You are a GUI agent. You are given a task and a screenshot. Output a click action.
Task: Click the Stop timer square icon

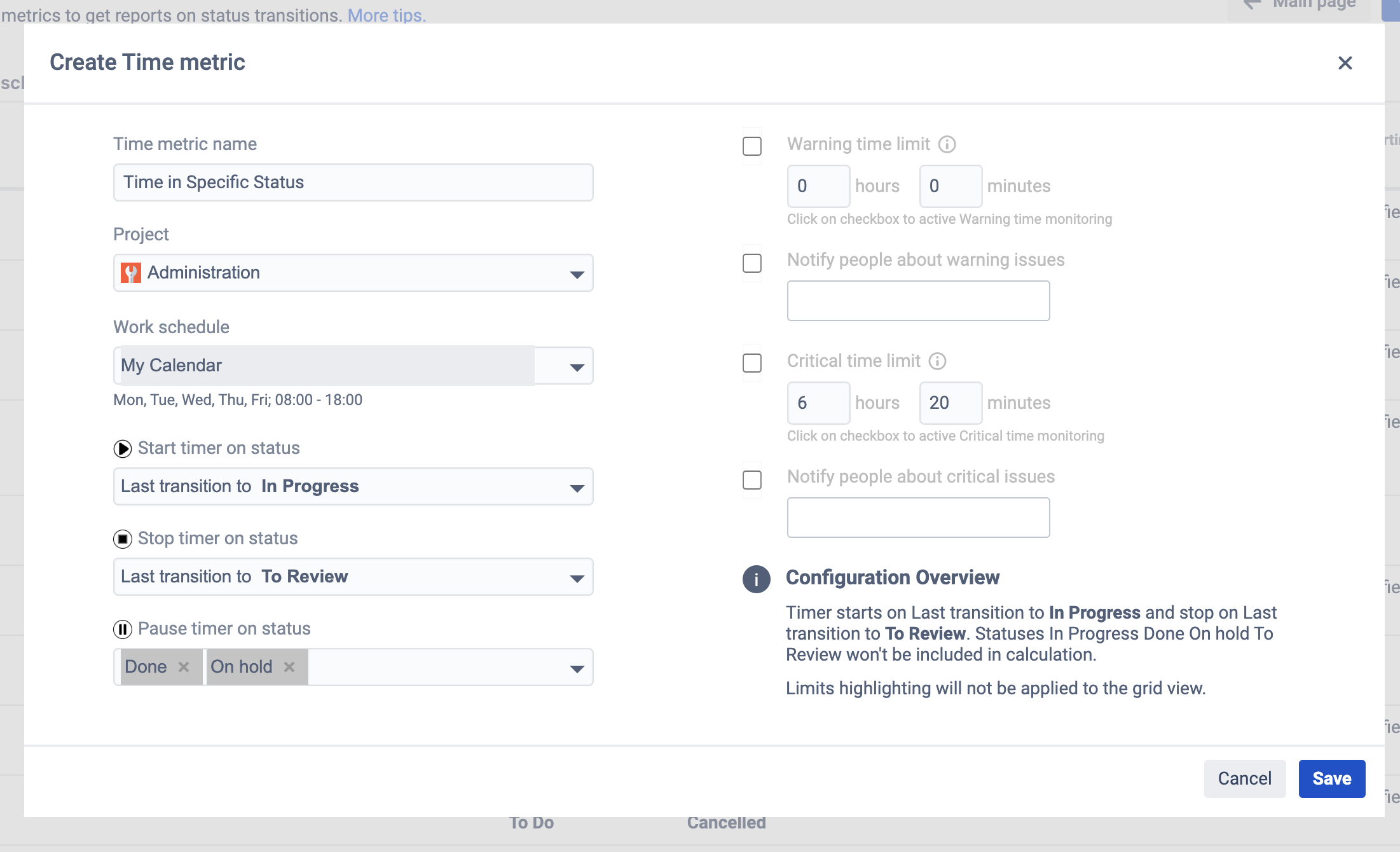[123, 539]
